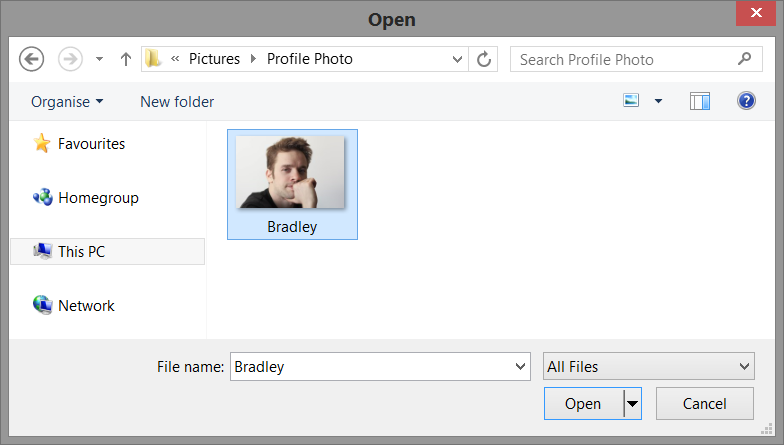This screenshot has height=445, width=784.
Task: Open the recent locations dropdown arrow
Action: 99,60
